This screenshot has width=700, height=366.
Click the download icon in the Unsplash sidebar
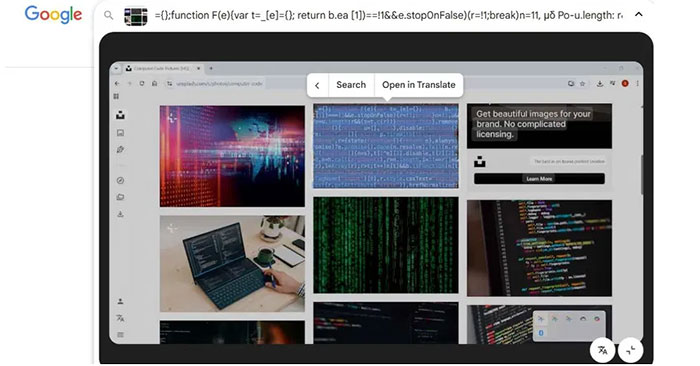[120, 214]
